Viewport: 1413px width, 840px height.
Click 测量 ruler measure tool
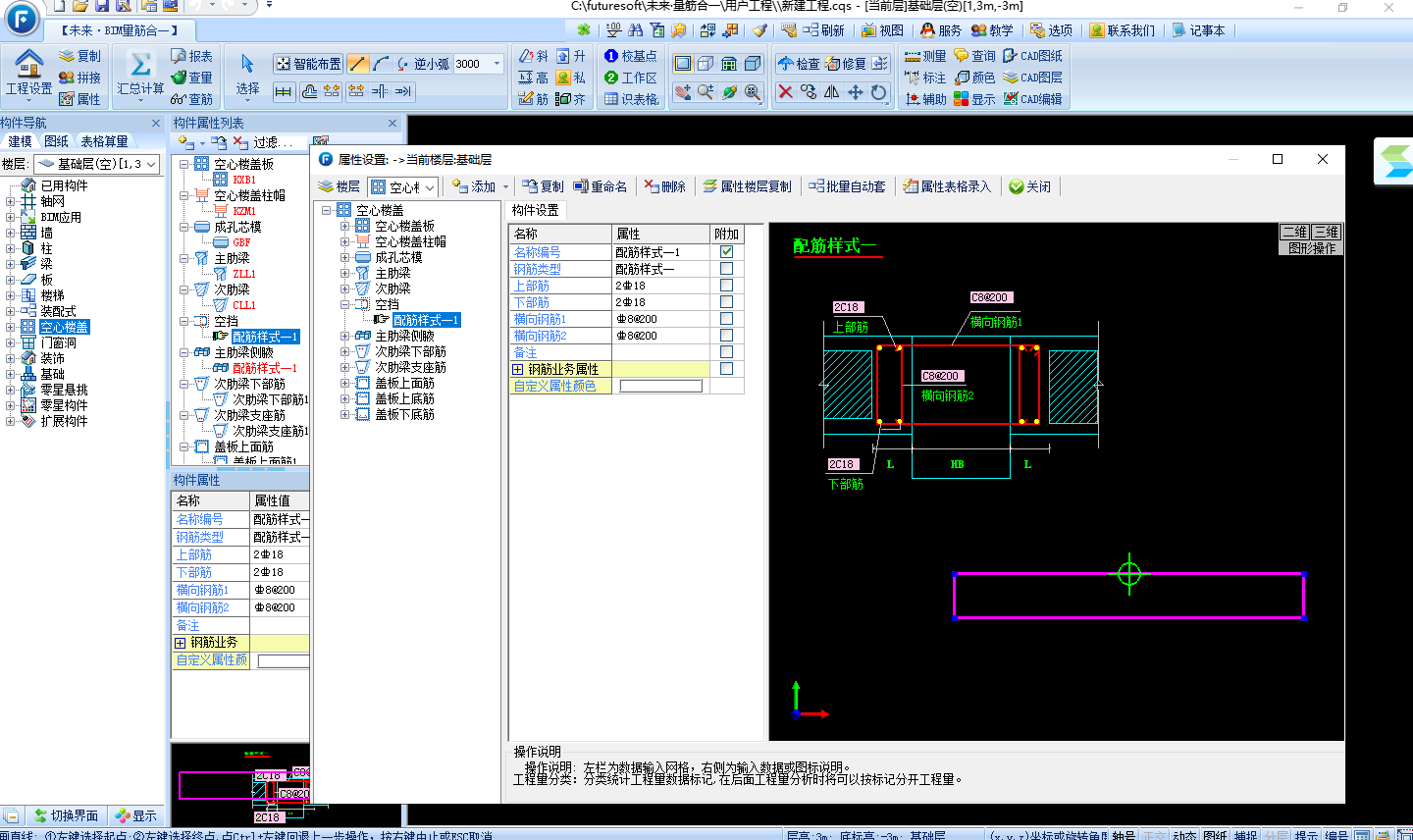point(924,56)
